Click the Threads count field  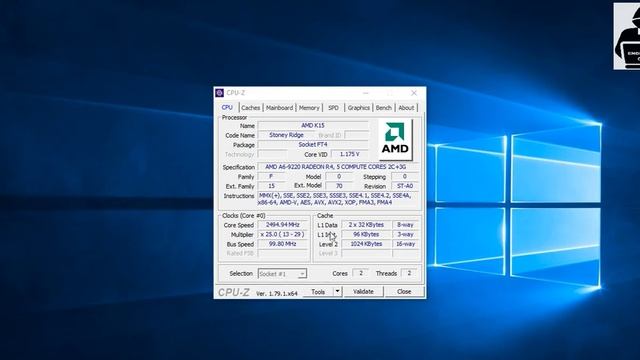(x=409, y=273)
